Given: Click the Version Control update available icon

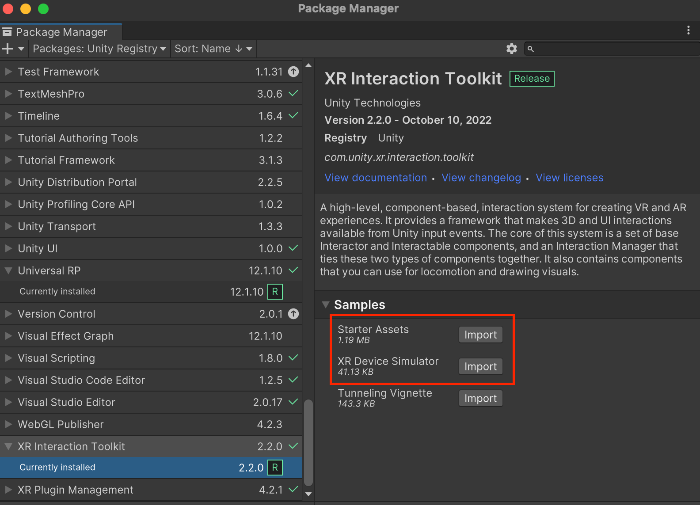Looking at the screenshot, I should click(293, 314).
